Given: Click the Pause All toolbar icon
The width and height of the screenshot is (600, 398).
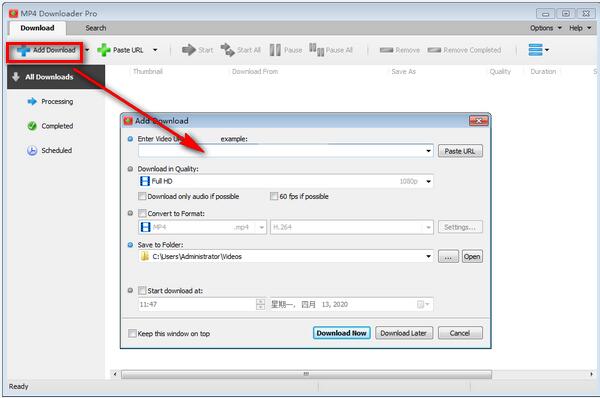Looking at the screenshot, I should (x=316, y=50).
